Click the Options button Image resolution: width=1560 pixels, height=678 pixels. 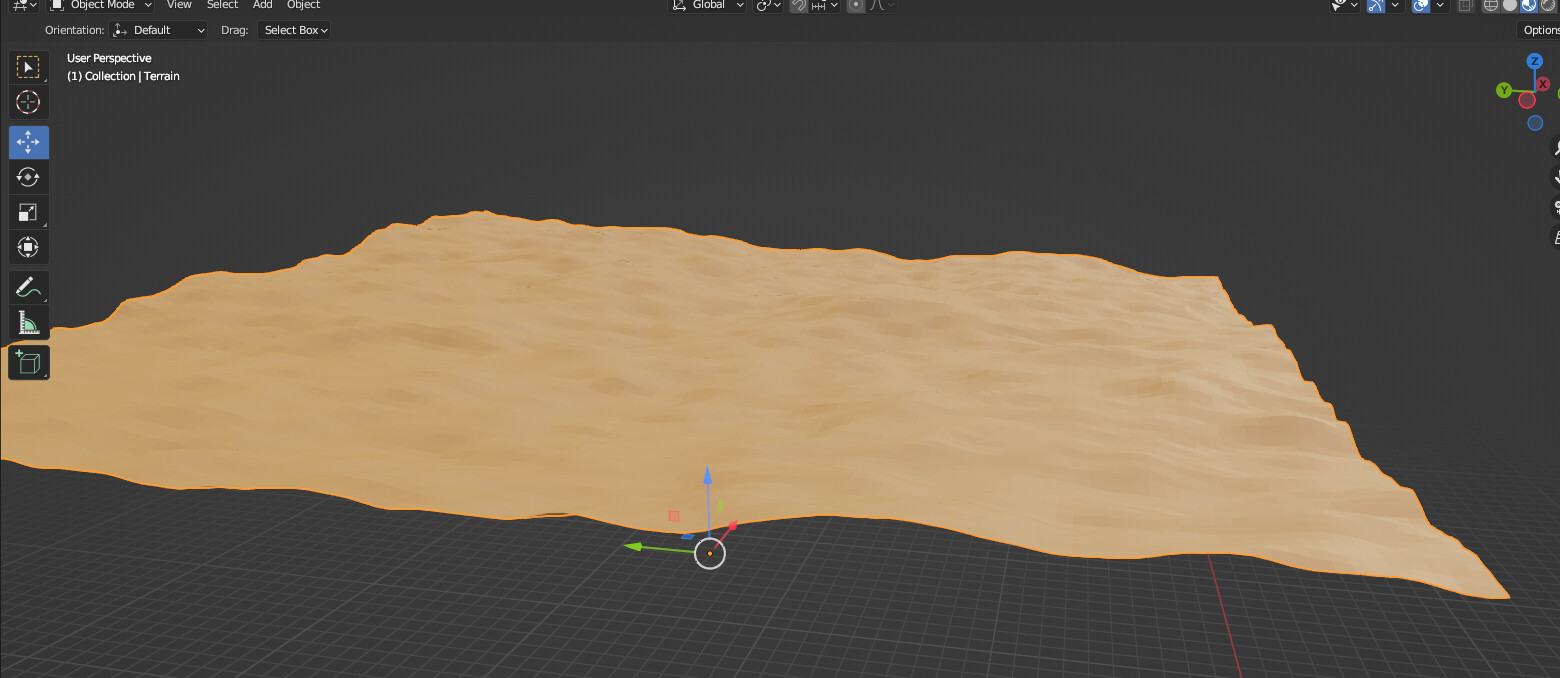pos(1540,30)
